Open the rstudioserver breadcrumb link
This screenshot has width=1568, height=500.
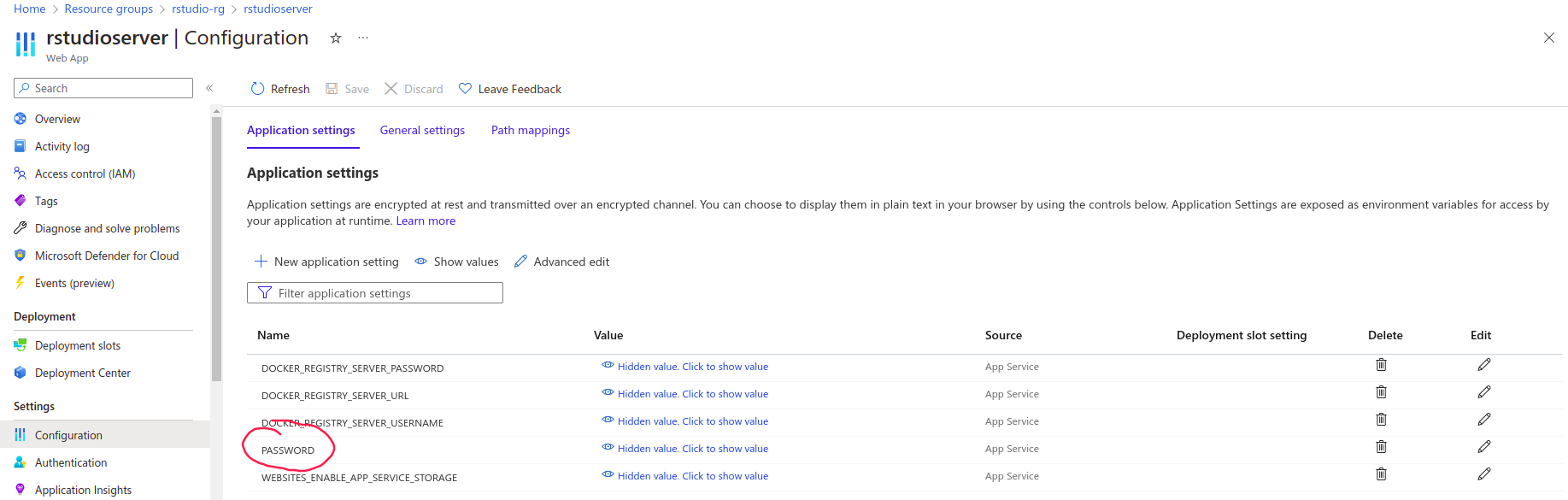[x=278, y=9]
